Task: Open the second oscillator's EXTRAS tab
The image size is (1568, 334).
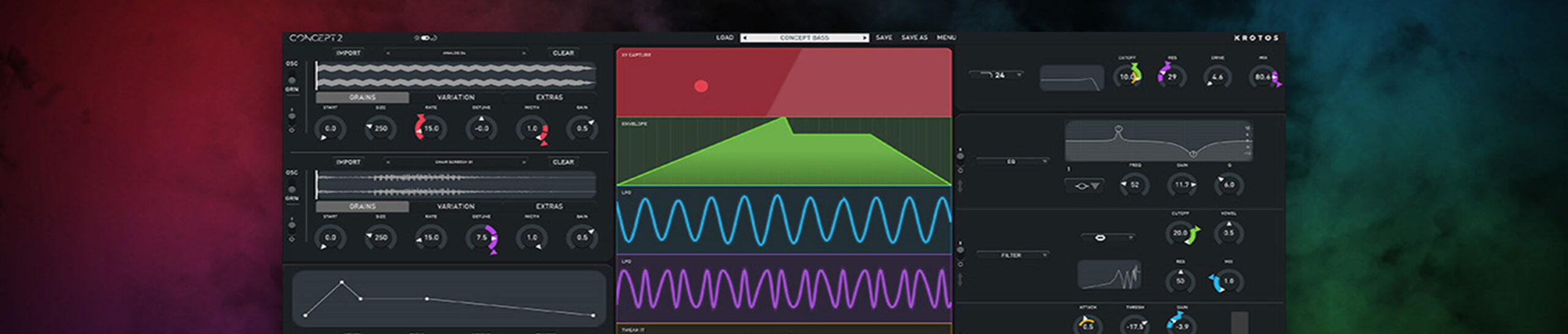Action: tap(549, 206)
